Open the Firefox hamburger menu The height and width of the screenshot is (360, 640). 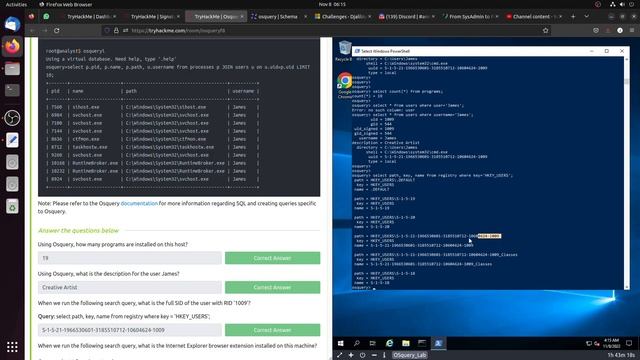pyautogui.click(x=632, y=31)
